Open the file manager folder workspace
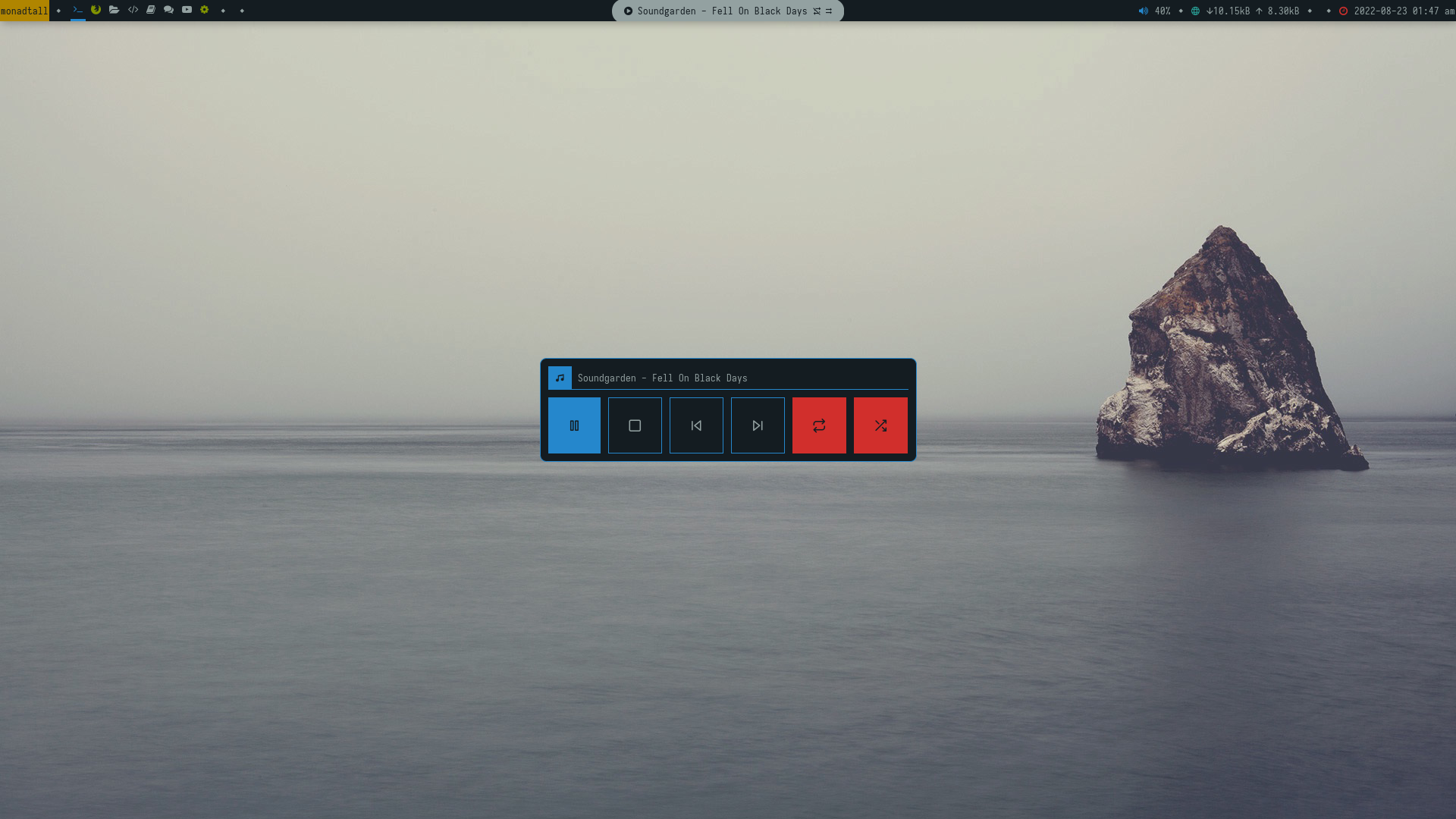 coord(114,10)
